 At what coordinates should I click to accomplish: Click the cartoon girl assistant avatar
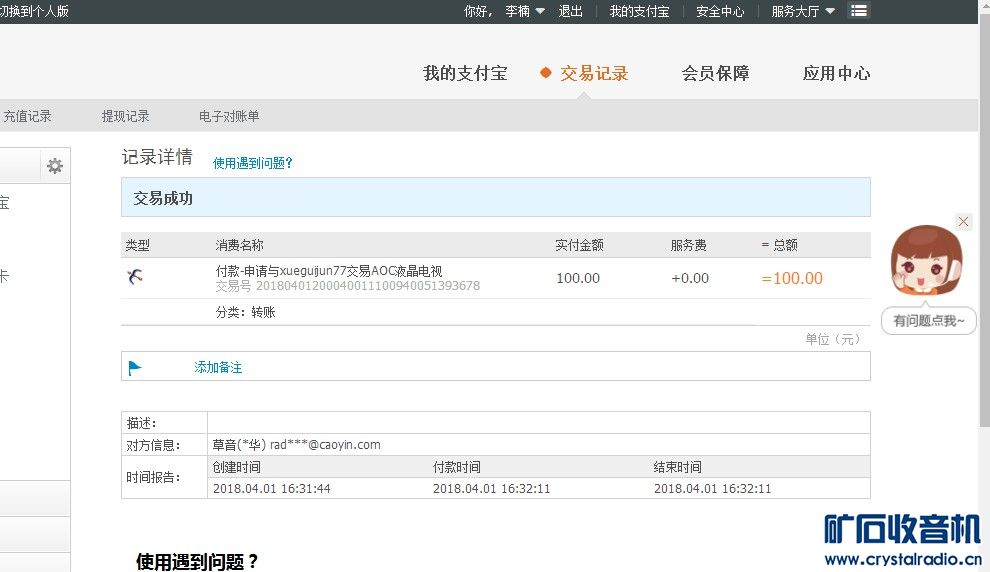tap(926, 260)
